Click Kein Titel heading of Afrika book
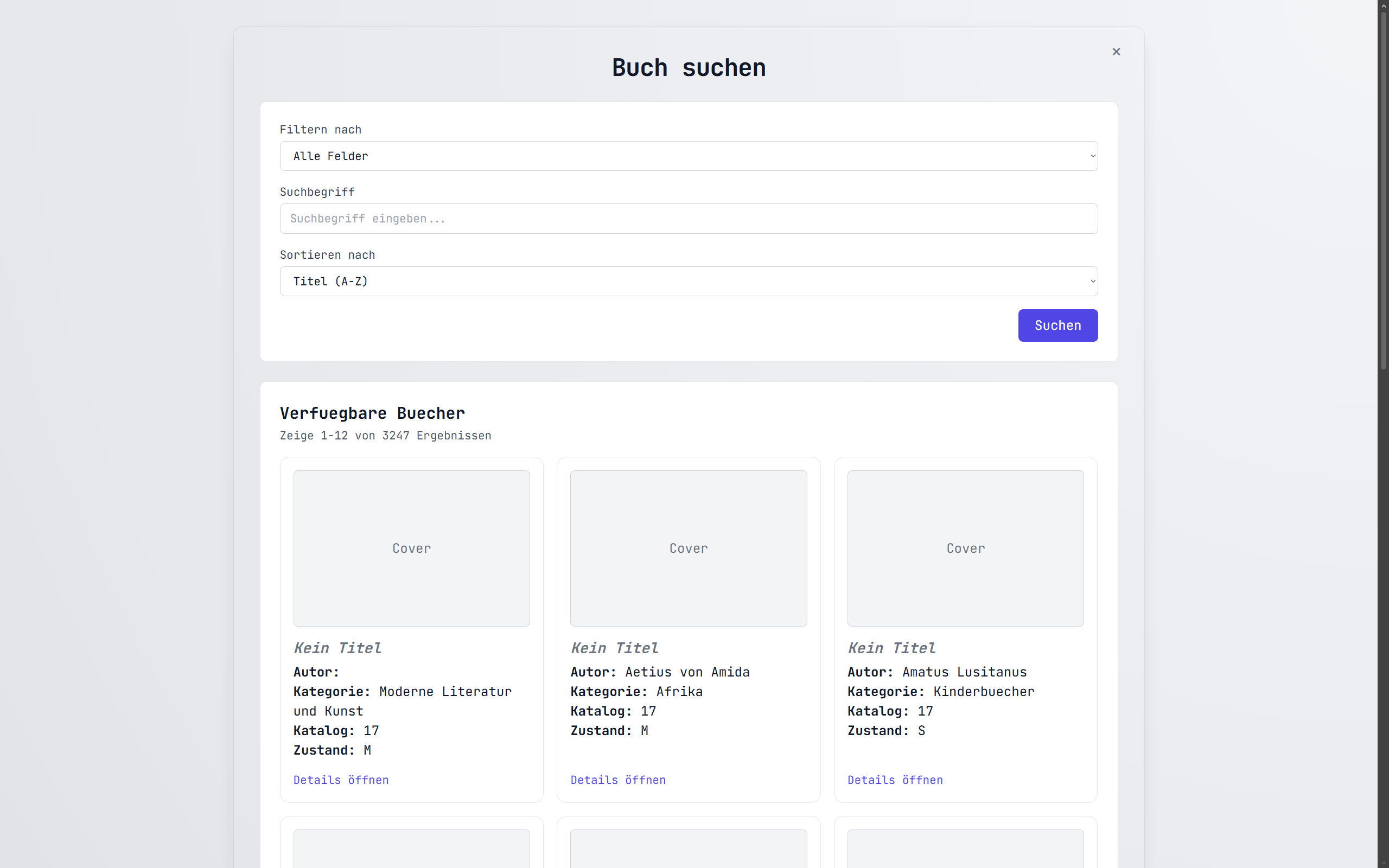 [x=614, y=648]
